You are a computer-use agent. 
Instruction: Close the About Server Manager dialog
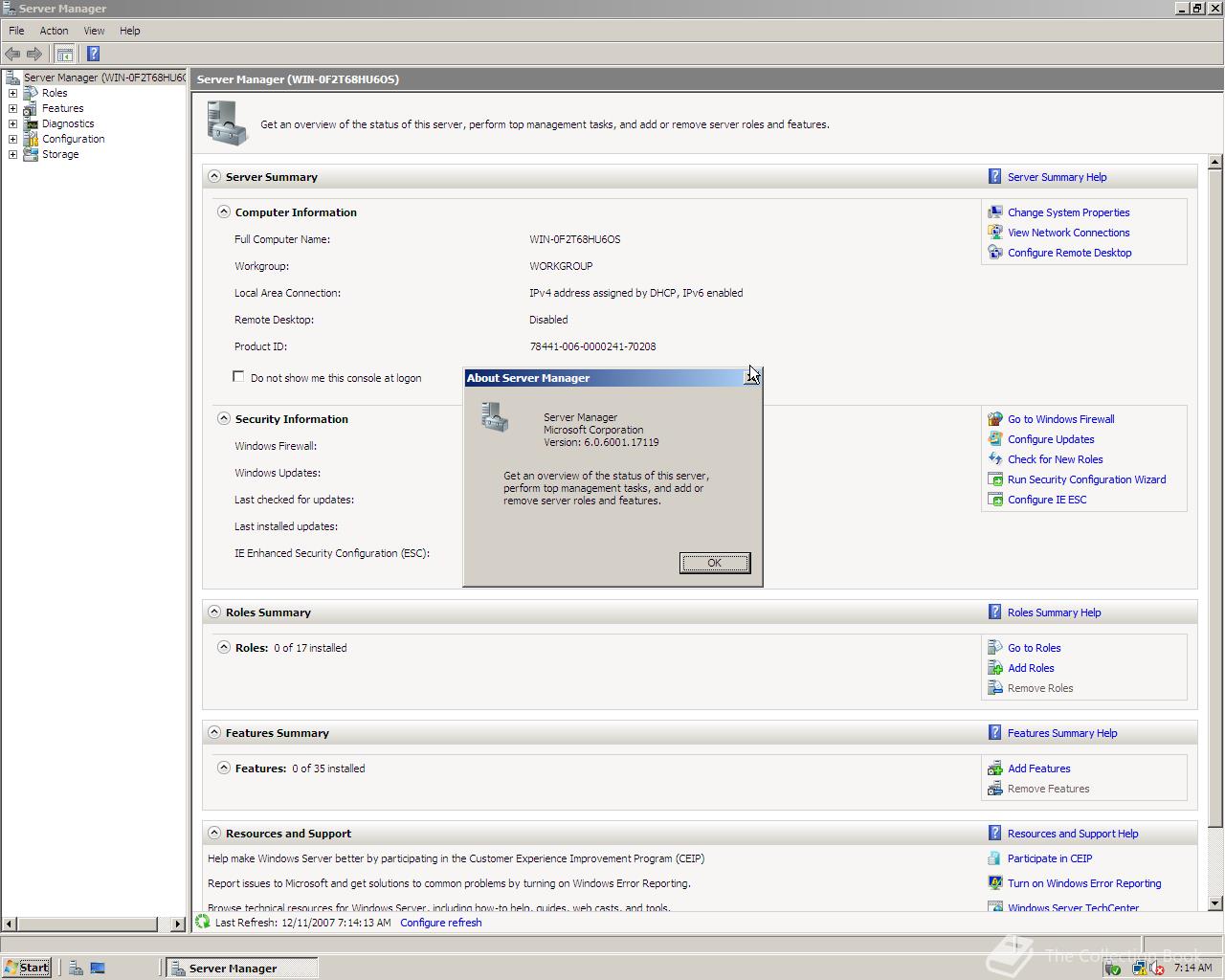[752, 378]
